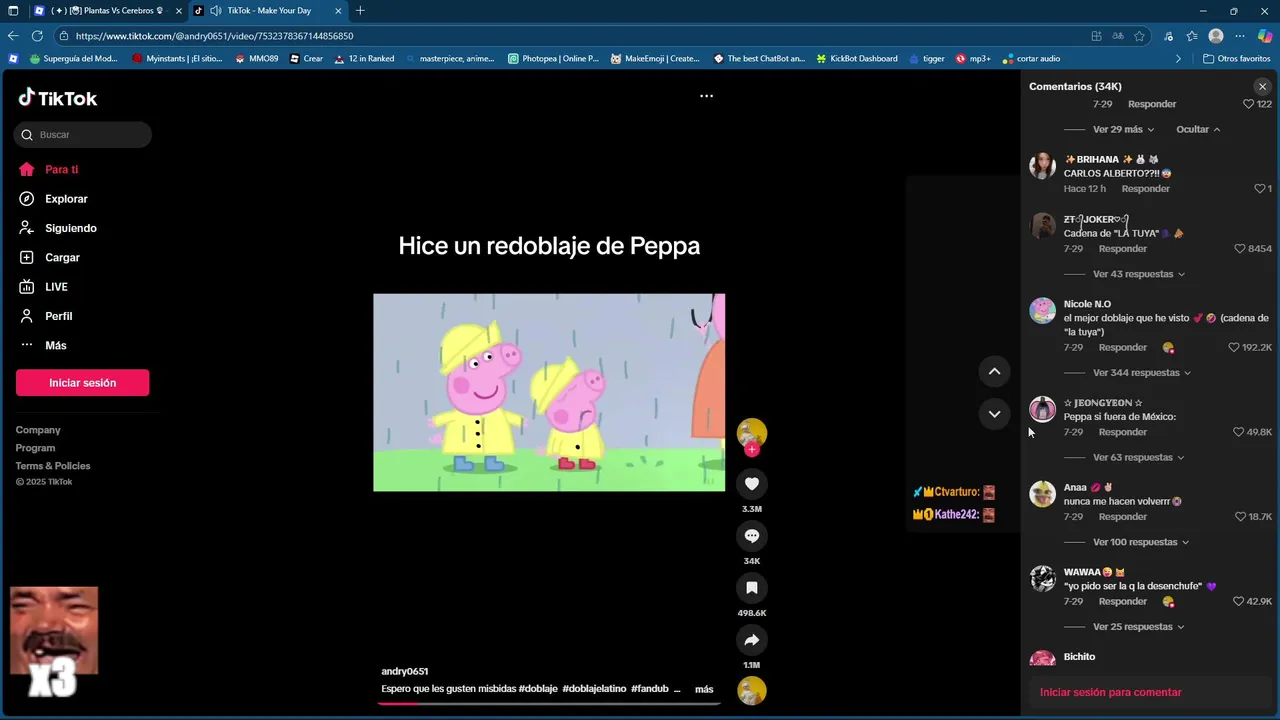Expand Ver 344 respuestas
This screenshot has width=1280, height=720.
pyautogui.click(x=1141, y=373)
